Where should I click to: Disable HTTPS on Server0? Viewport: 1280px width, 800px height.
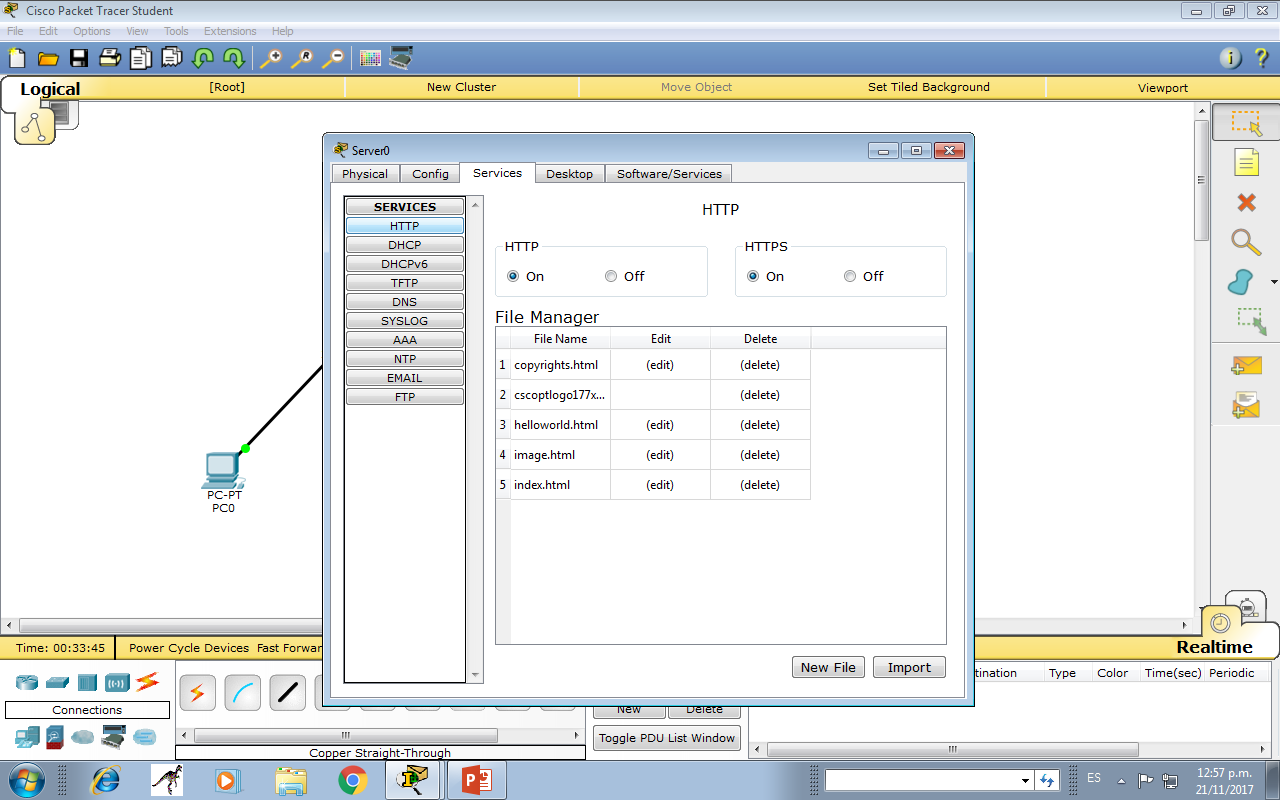coord(849,276)
